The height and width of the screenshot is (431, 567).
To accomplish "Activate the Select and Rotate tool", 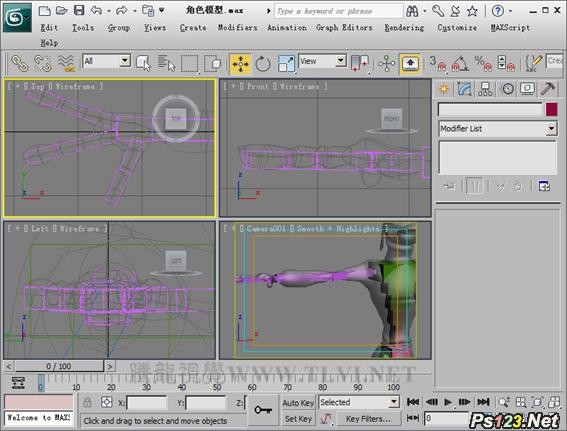I will tap(263, 64).
